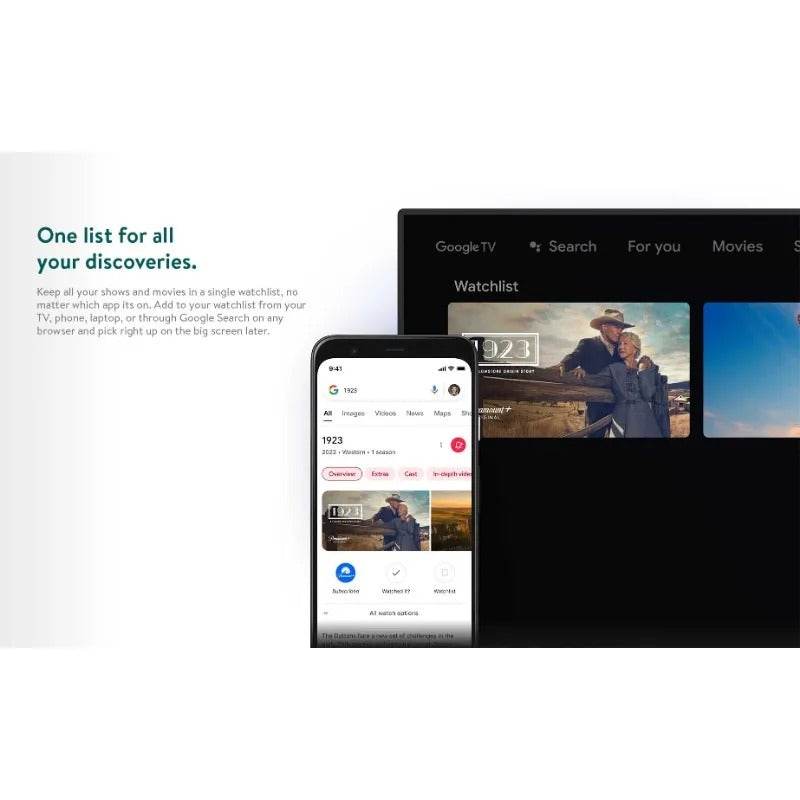Viewport: 800px width, 800px height.
Task: Go to the Maps search tab
Action: (442, 413)
